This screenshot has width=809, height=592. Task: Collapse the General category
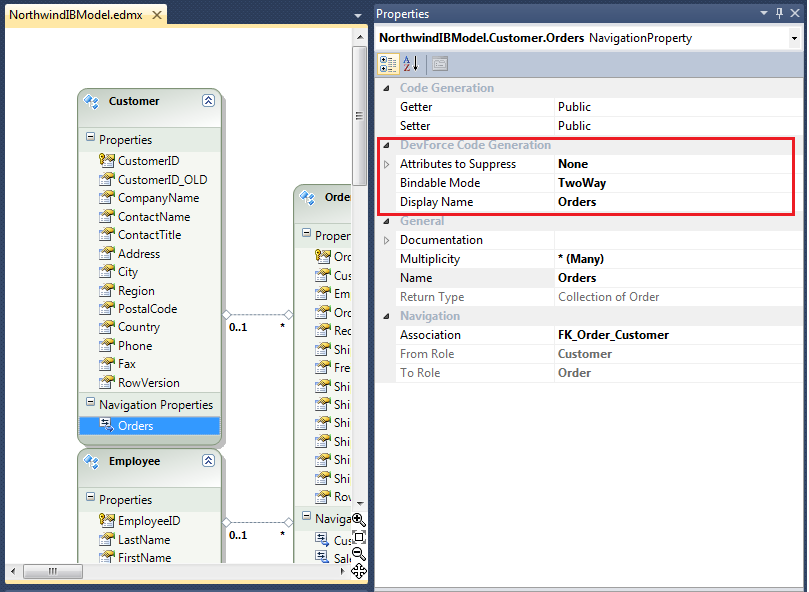click(386, 221)
